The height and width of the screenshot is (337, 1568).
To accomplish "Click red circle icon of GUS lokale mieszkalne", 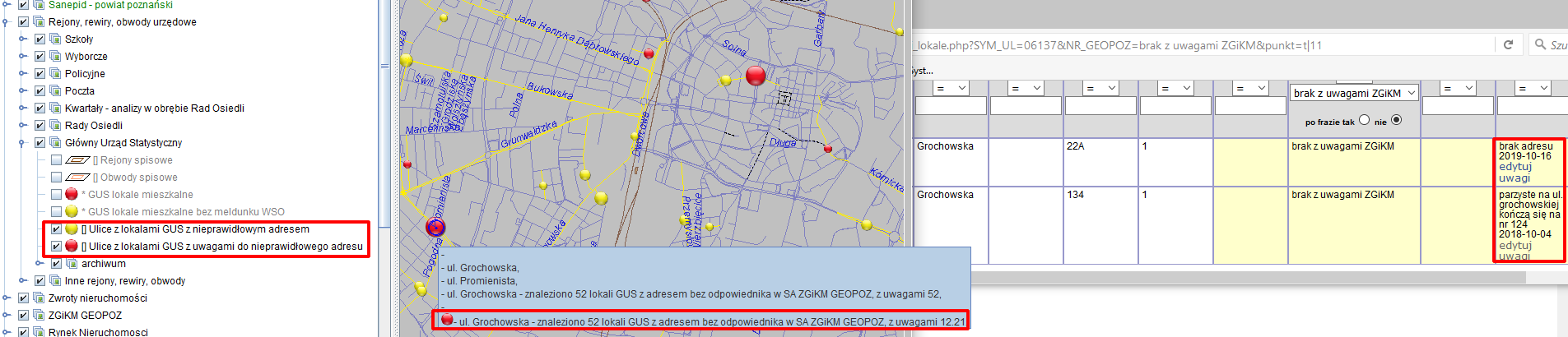I will pyautogui.click(x=72, y=195).
